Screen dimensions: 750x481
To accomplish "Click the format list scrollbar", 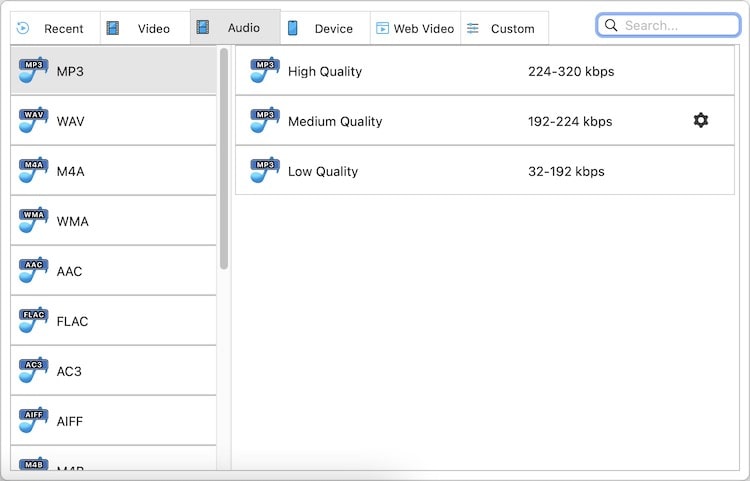I will (224, 158).
